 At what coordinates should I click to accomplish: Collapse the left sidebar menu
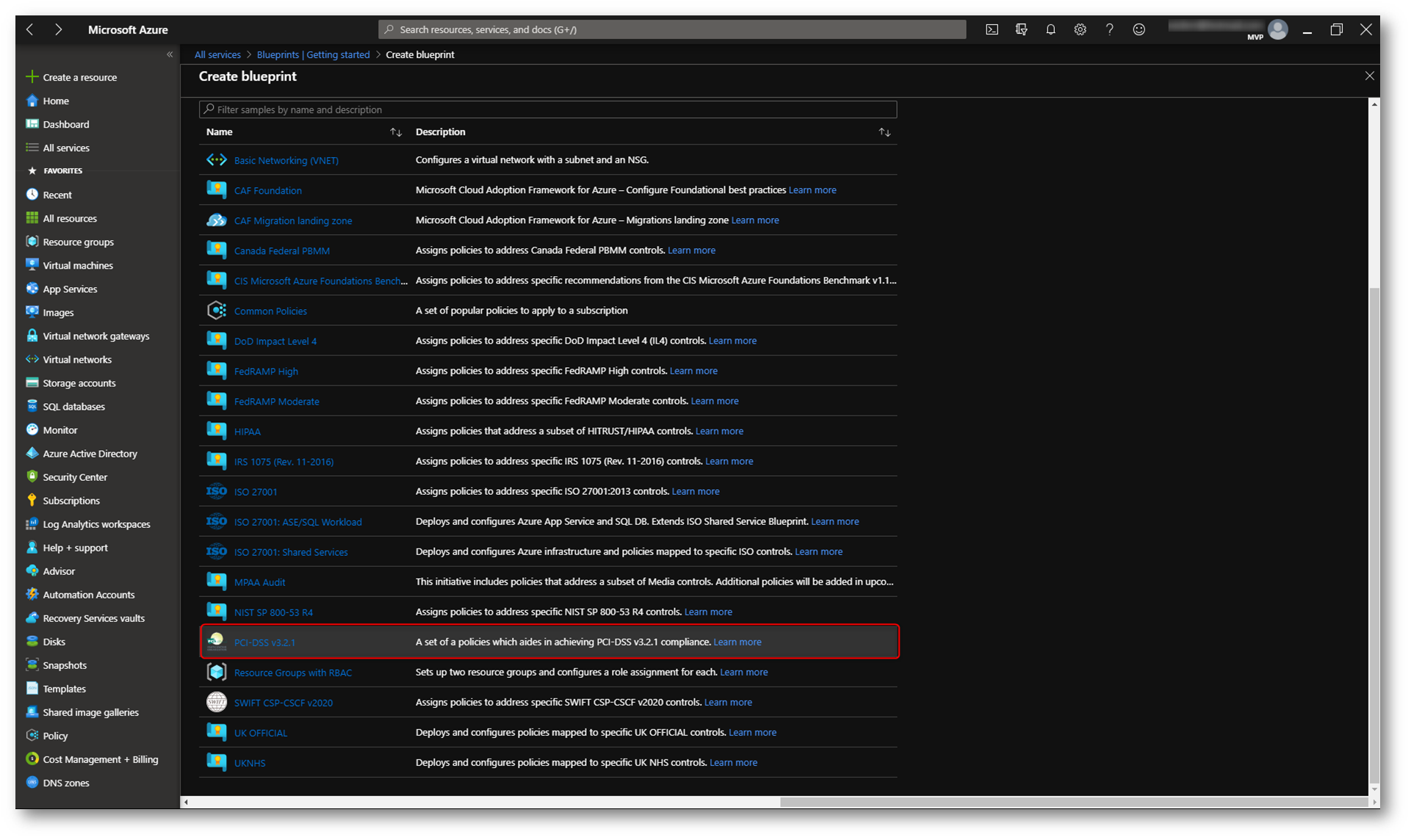(x=170, y=54)
